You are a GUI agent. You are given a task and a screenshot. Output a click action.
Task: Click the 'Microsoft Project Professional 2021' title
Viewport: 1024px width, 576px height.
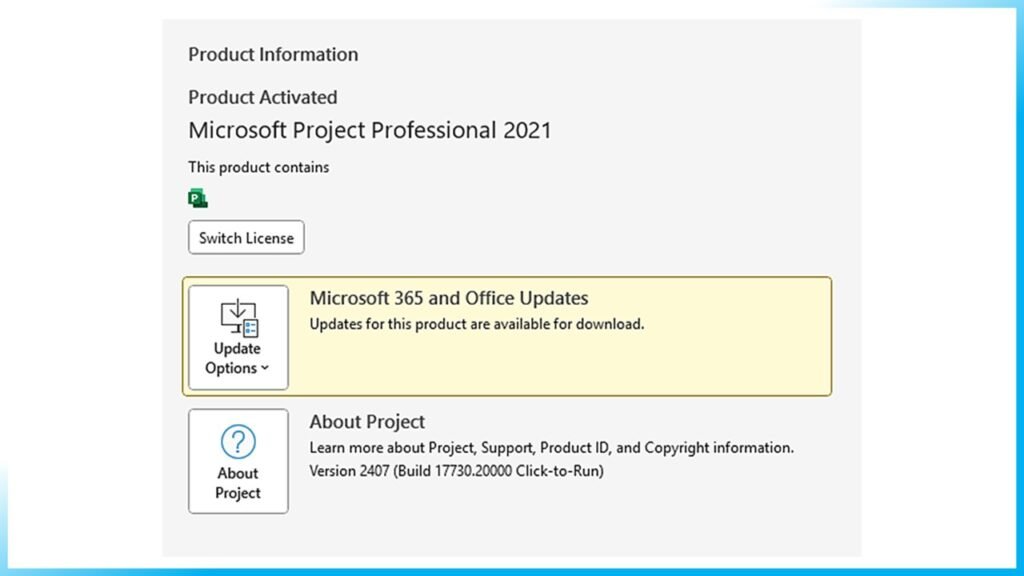(x=370, y=130)
